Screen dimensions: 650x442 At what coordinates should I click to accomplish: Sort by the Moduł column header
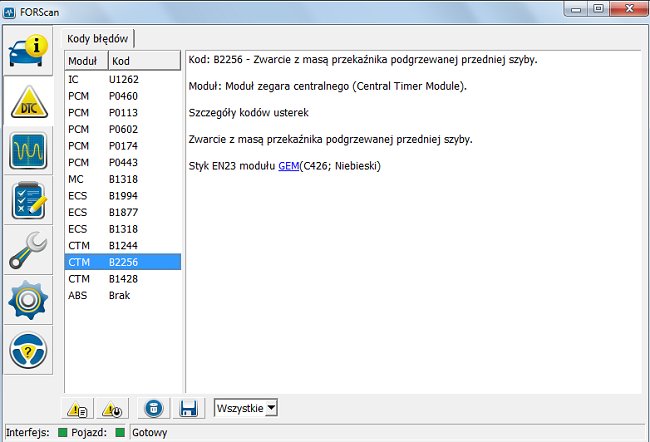click(84, 61)
